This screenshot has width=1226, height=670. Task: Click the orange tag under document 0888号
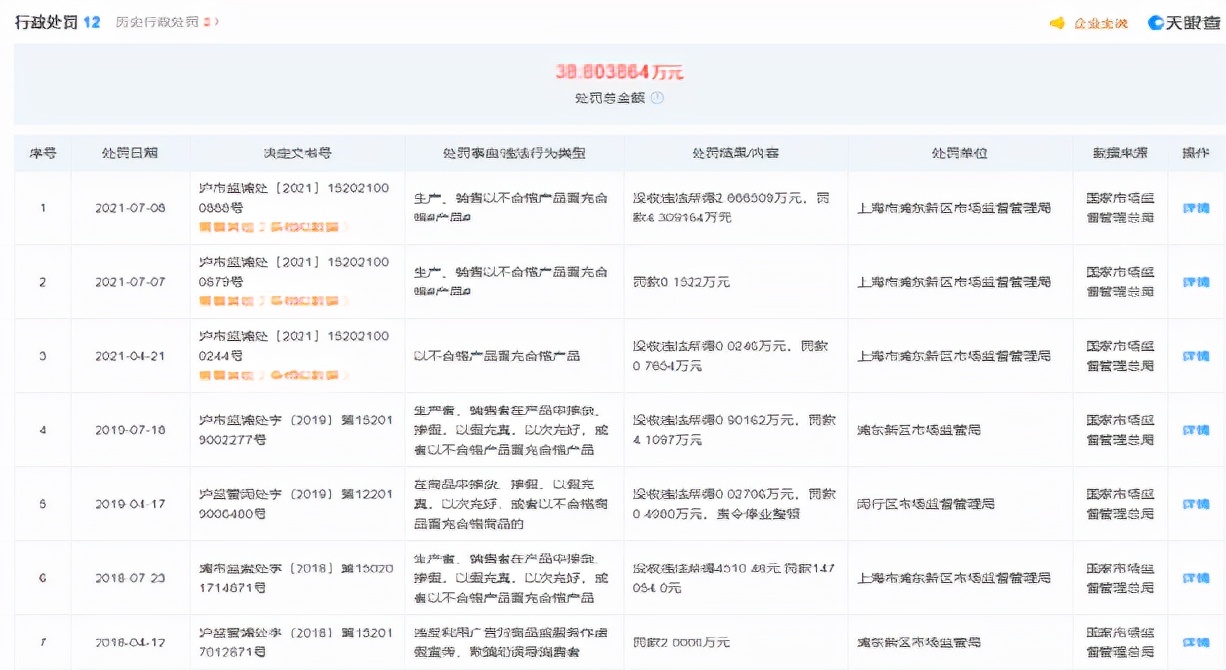coord(270,227)
